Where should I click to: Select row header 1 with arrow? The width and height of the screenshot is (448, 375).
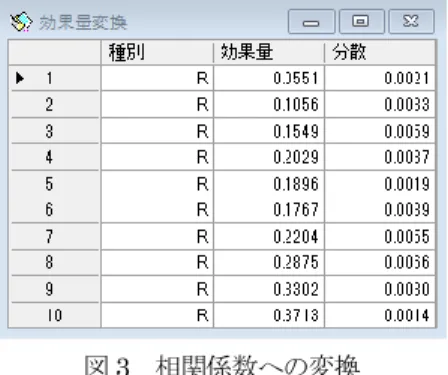(55, 78)
